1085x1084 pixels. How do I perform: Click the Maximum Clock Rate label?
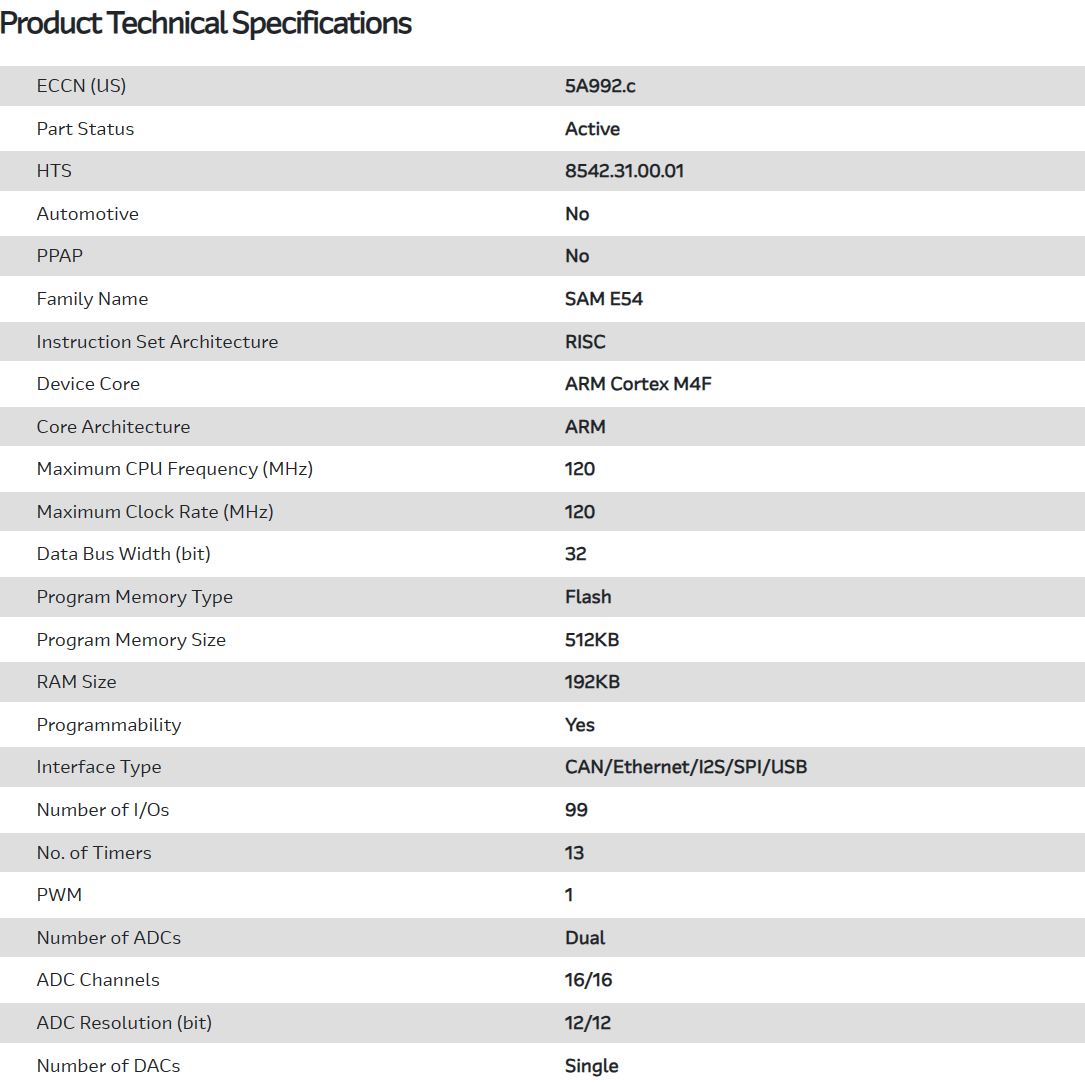(155, 512)
